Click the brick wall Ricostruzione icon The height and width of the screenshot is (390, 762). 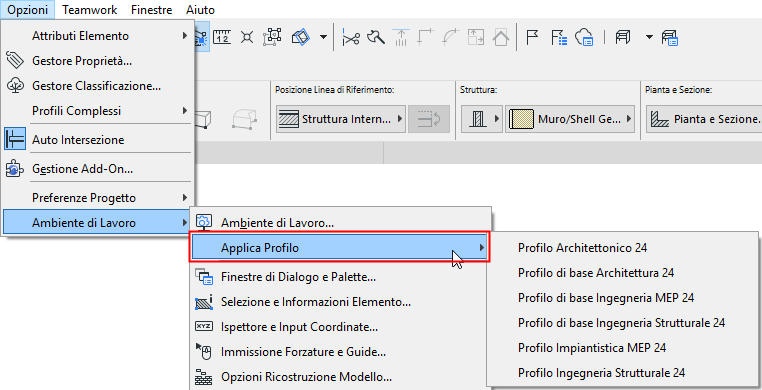point(204,377)
